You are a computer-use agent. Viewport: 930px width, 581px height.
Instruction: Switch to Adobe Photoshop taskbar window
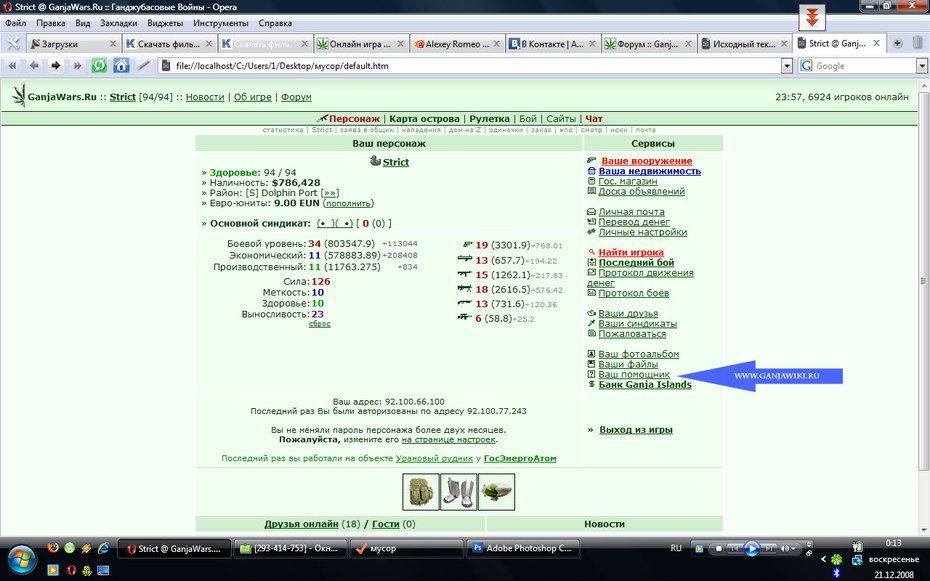tap(523, 548)
